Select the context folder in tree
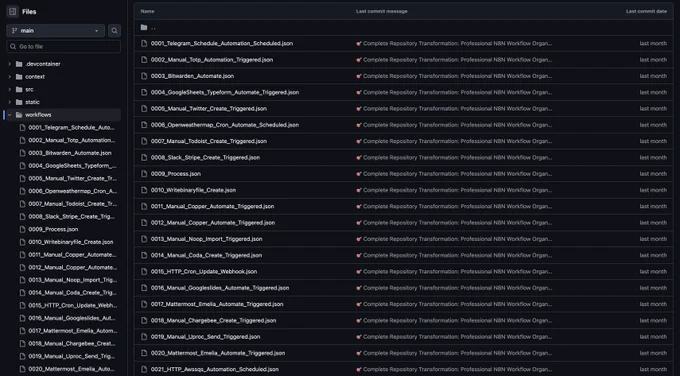 [x=35, y=77]
